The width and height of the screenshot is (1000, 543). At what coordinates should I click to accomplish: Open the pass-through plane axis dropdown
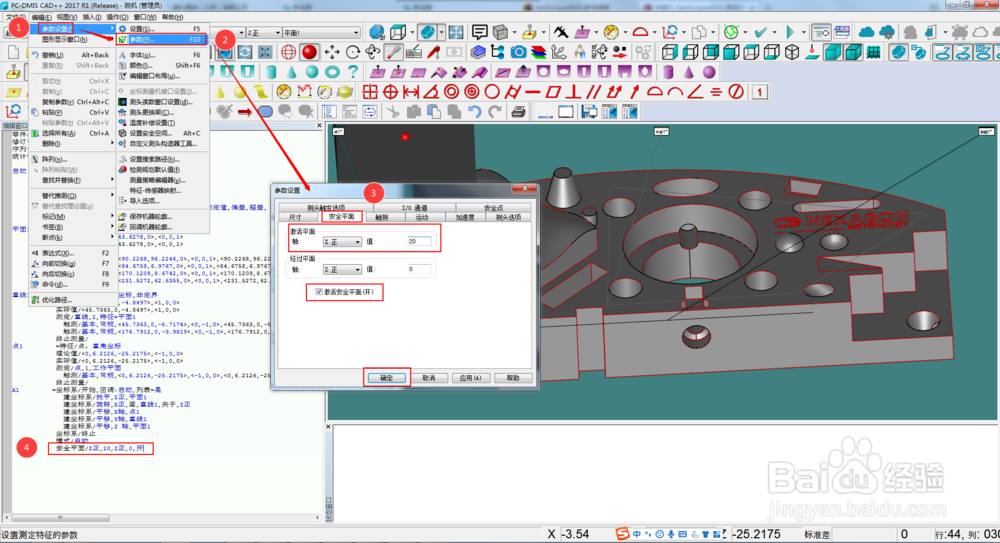tap(342, 269)
